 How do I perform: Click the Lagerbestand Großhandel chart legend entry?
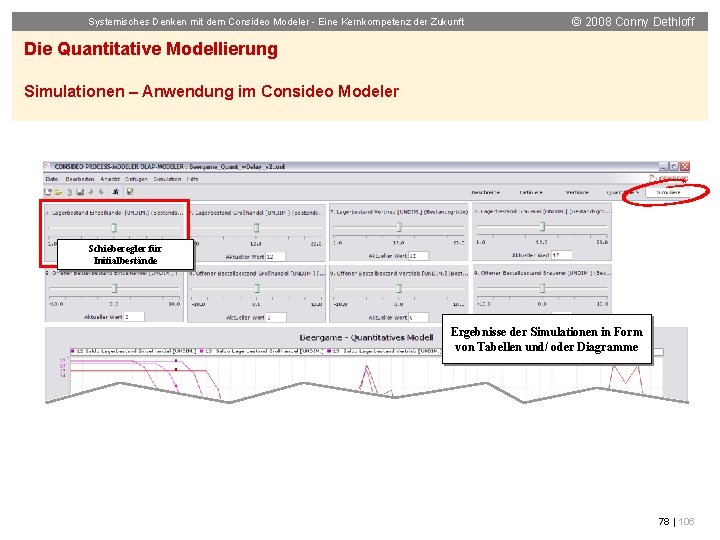click(262, 351)
